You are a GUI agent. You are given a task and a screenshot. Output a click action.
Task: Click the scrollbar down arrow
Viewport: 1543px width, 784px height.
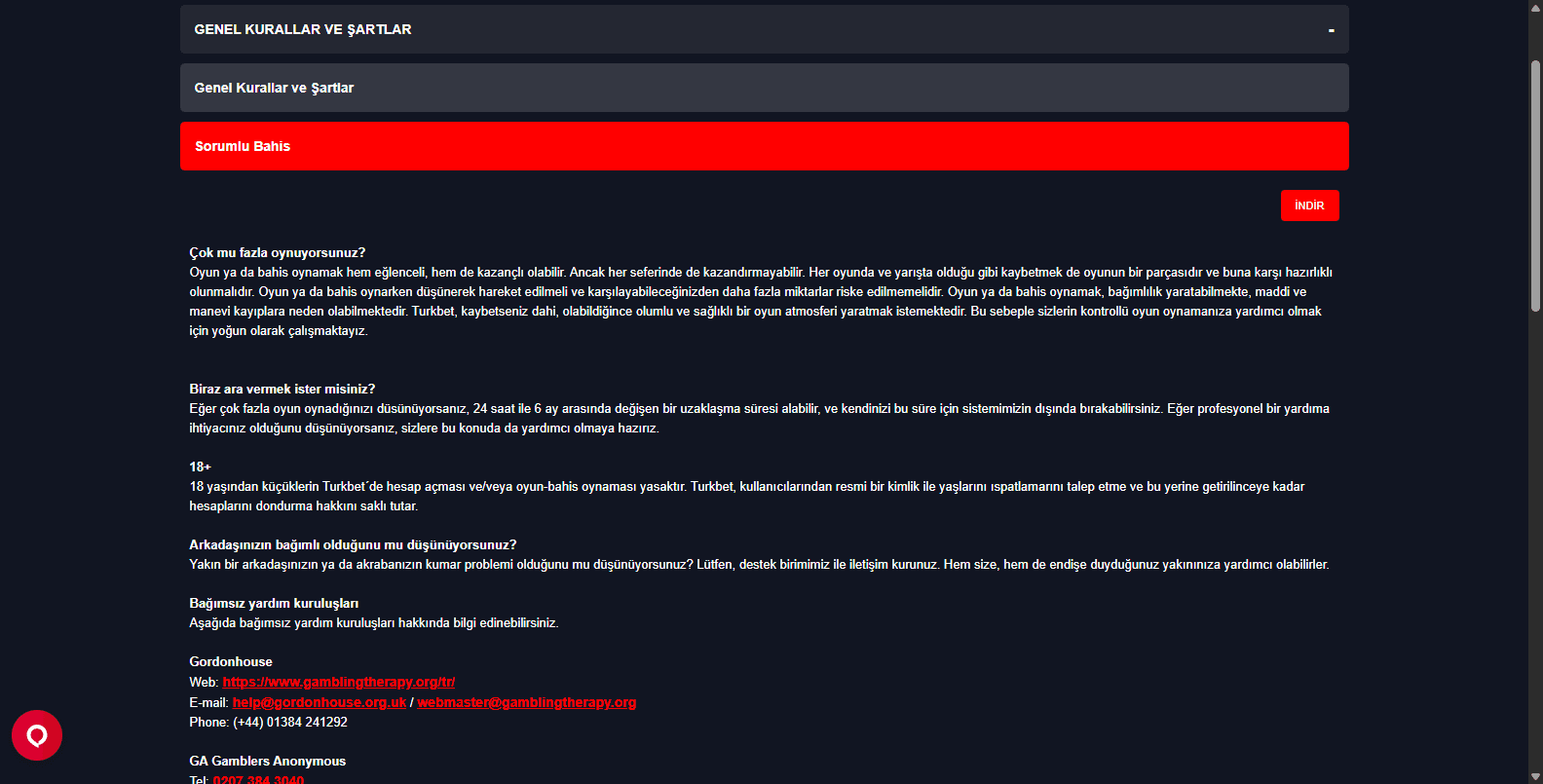coord(1535,776)
